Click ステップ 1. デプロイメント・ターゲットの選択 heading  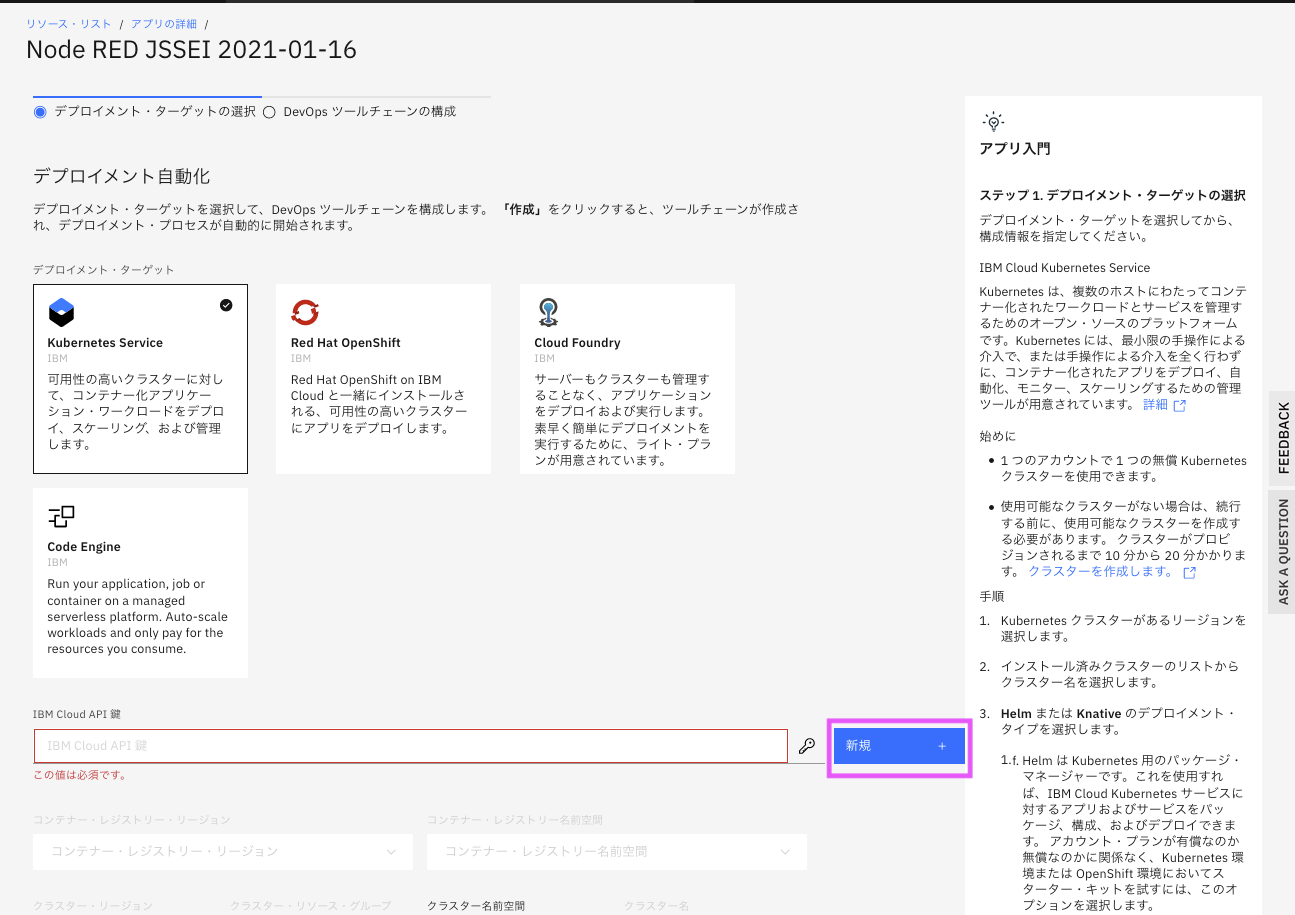1112,195
